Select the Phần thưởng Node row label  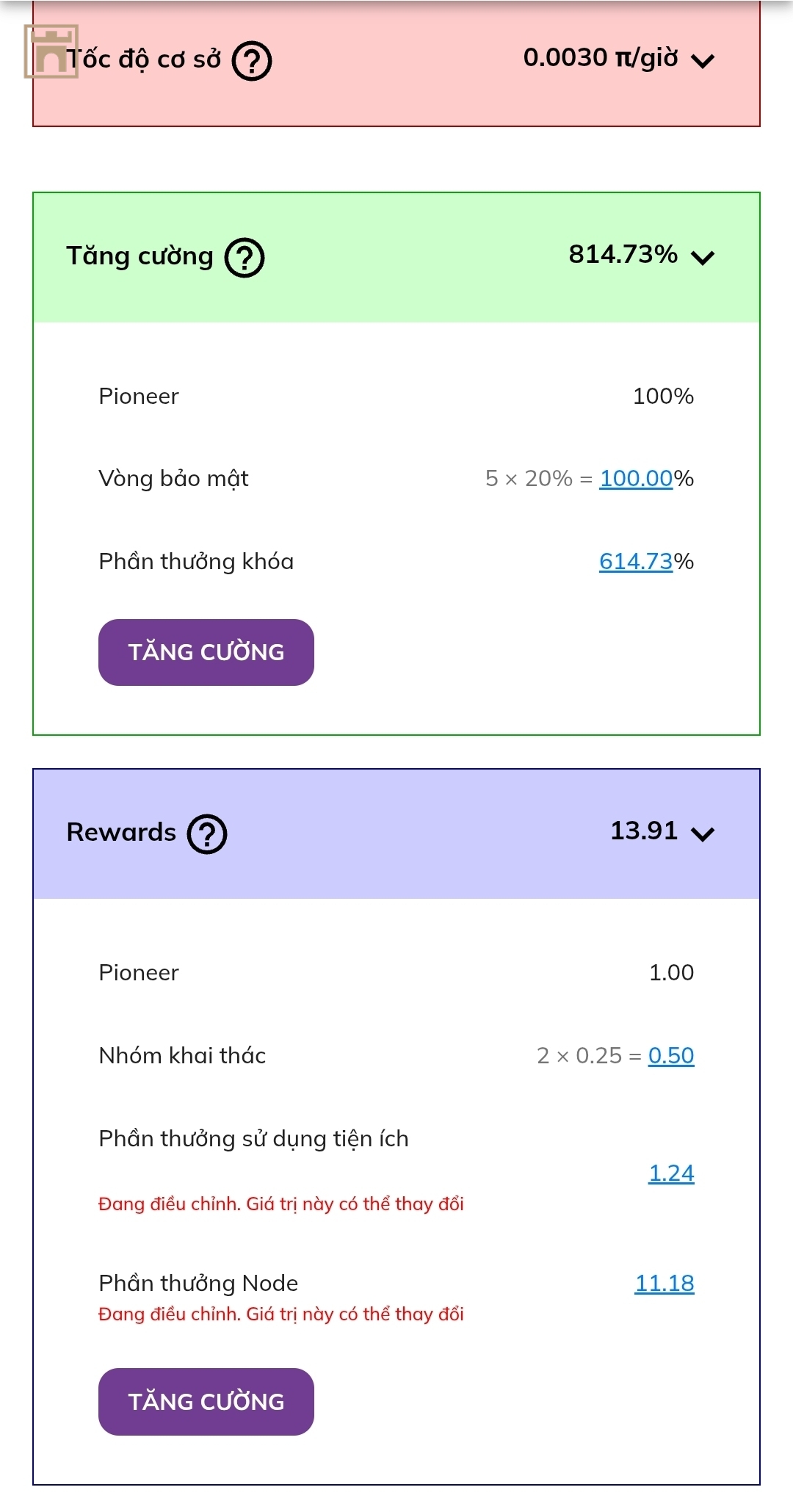(x=198, y=1284)
